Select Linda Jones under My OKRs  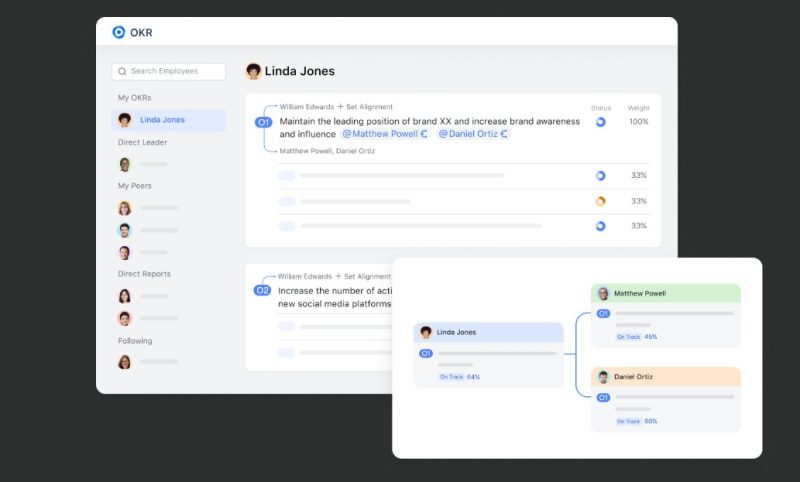point(169,120)
